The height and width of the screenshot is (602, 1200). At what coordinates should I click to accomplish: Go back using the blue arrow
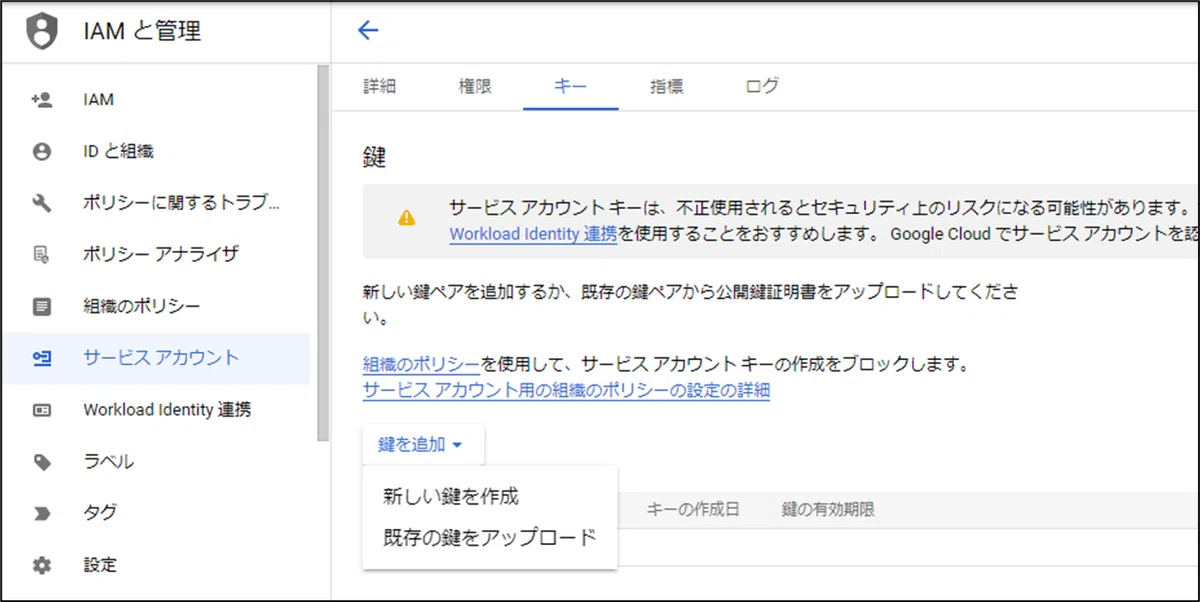pos(368,30)
